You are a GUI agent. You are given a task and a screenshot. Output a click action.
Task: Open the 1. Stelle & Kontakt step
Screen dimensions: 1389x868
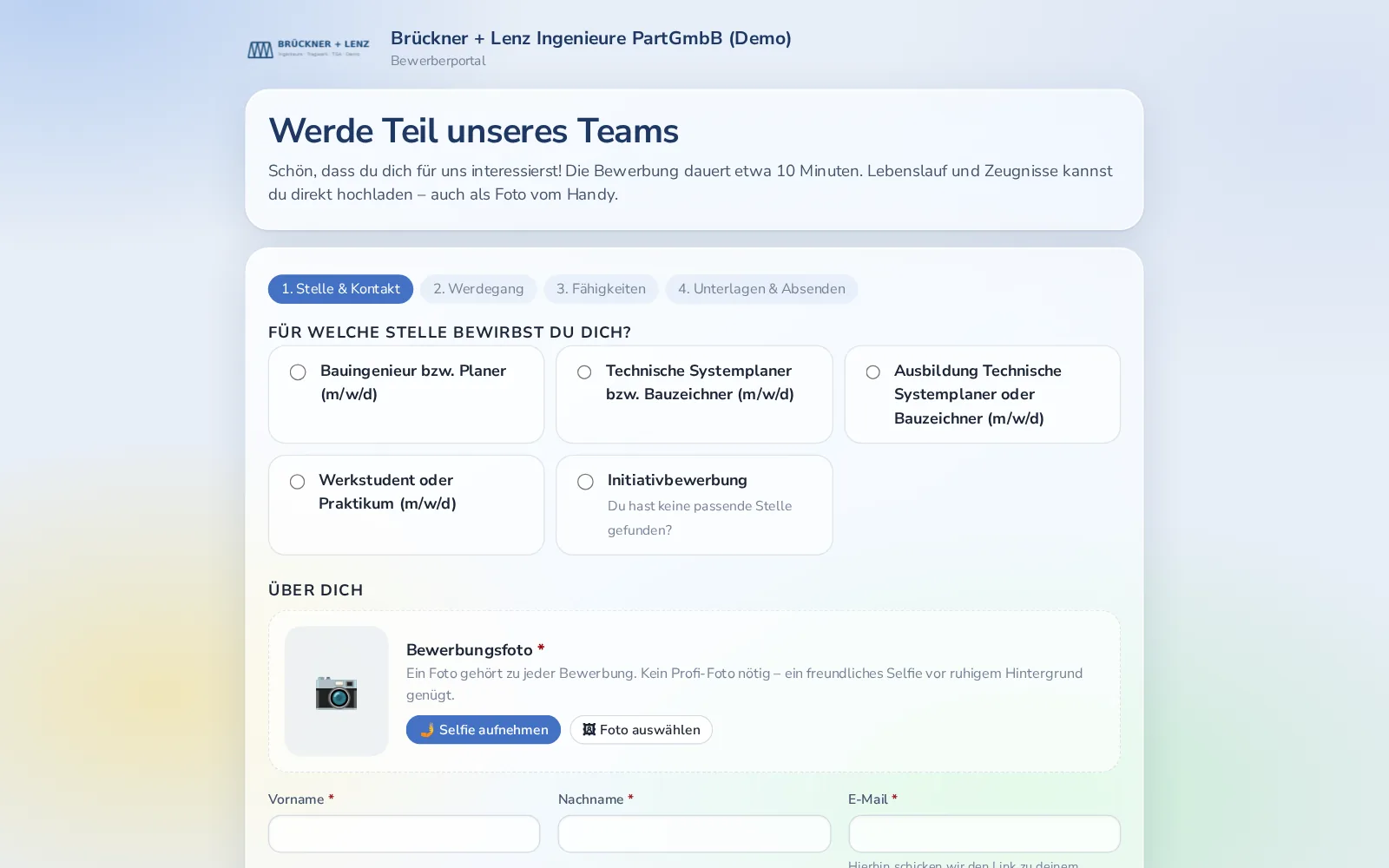click(x=340, y=289)
